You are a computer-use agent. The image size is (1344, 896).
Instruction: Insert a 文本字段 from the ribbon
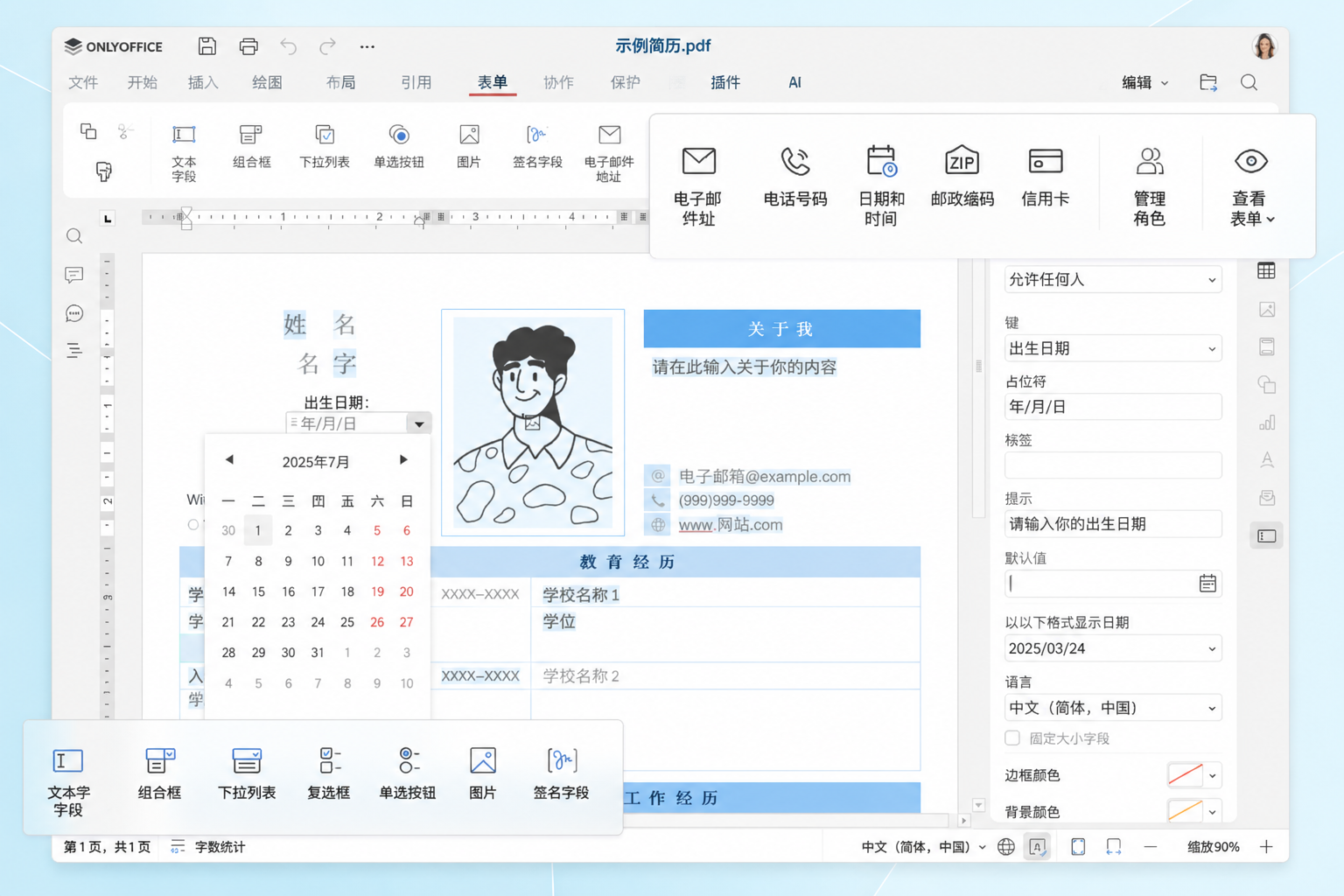click(184, 152)
